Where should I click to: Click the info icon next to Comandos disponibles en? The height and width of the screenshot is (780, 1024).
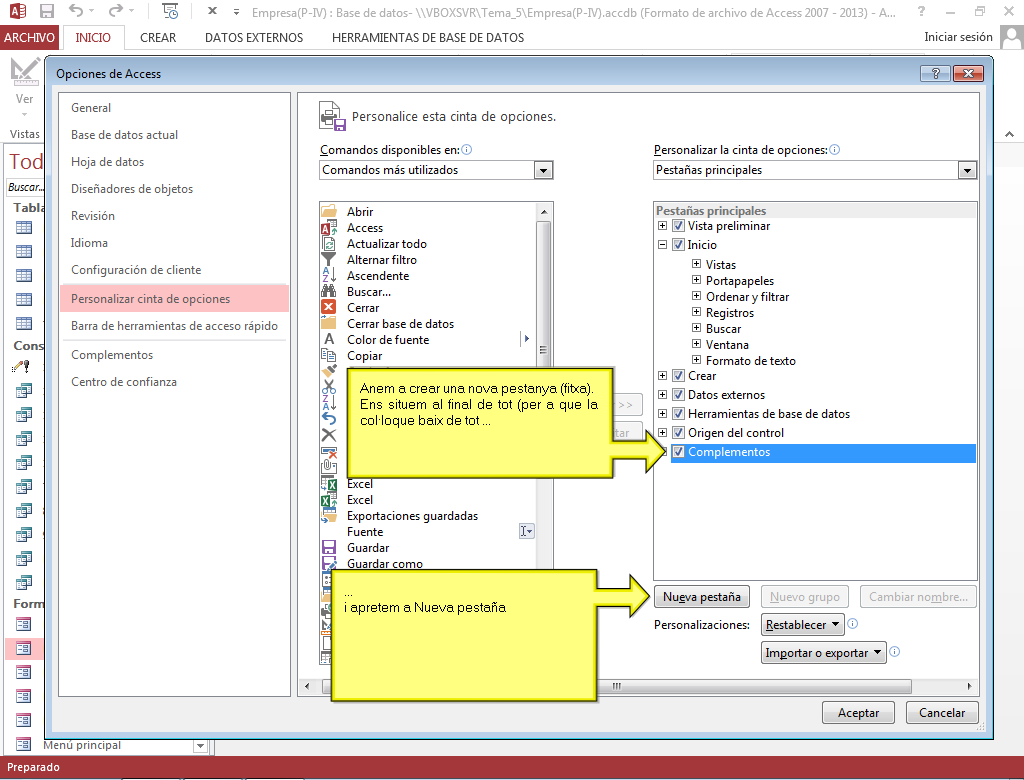click(466, 150)
